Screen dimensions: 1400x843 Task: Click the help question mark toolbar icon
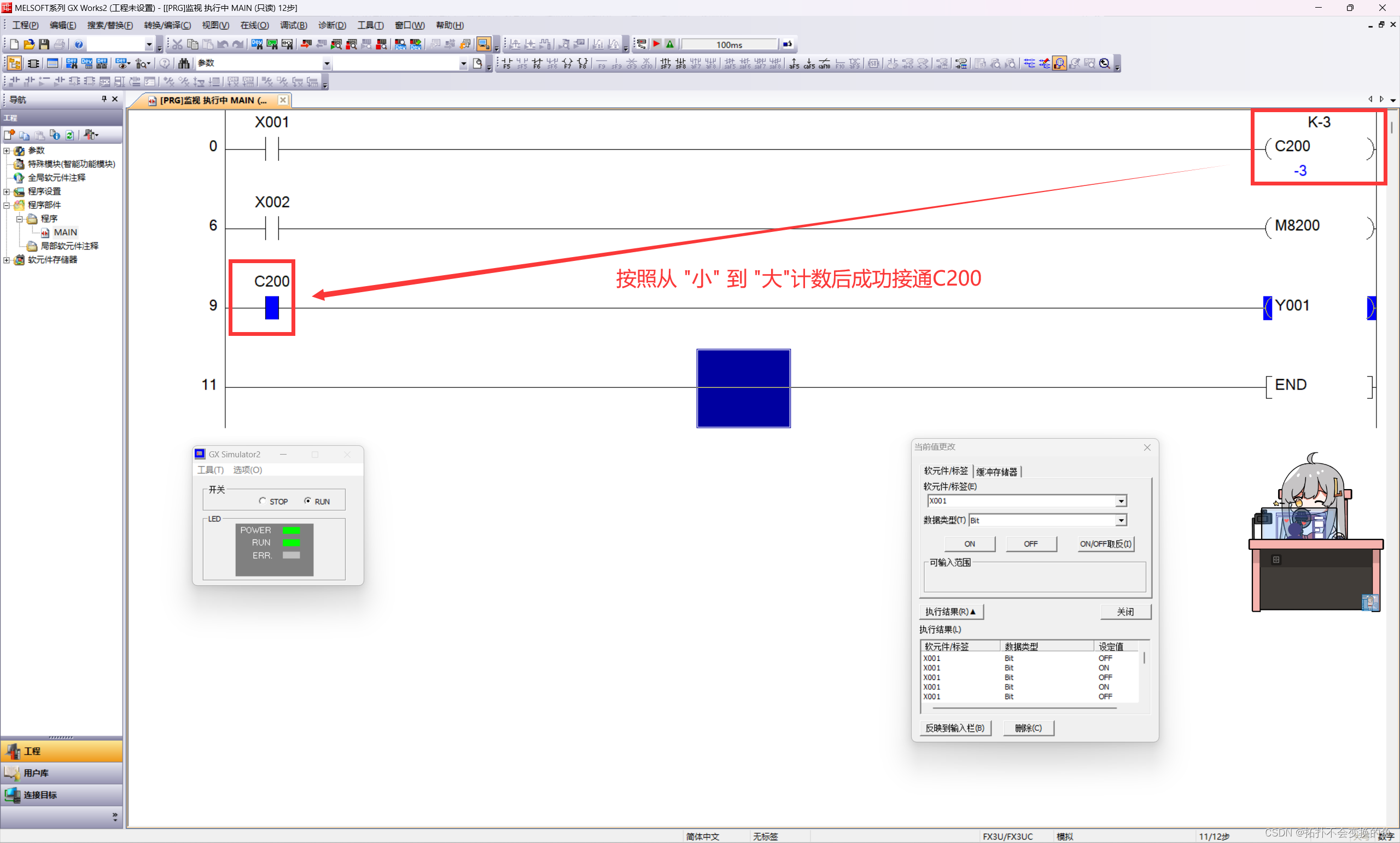point(79,44)
